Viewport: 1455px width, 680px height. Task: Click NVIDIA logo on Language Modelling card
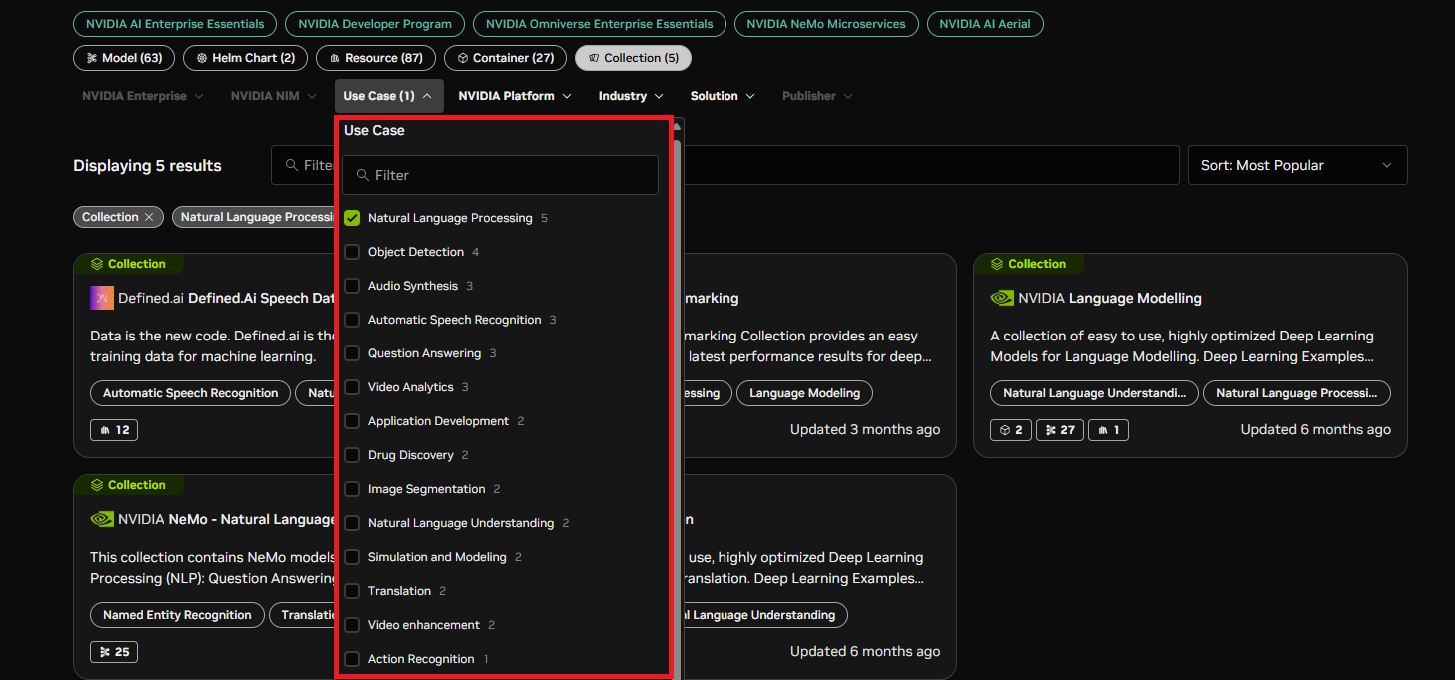click(x=1002, y=298)
